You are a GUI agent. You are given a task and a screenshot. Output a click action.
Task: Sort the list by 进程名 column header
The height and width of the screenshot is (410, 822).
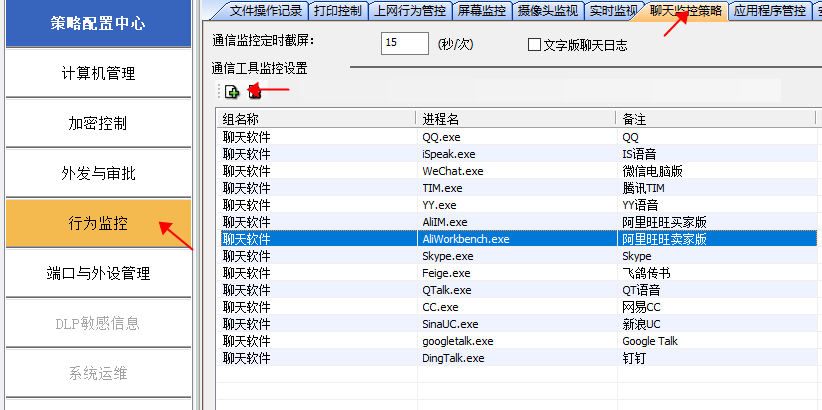[x=515, y=119]
